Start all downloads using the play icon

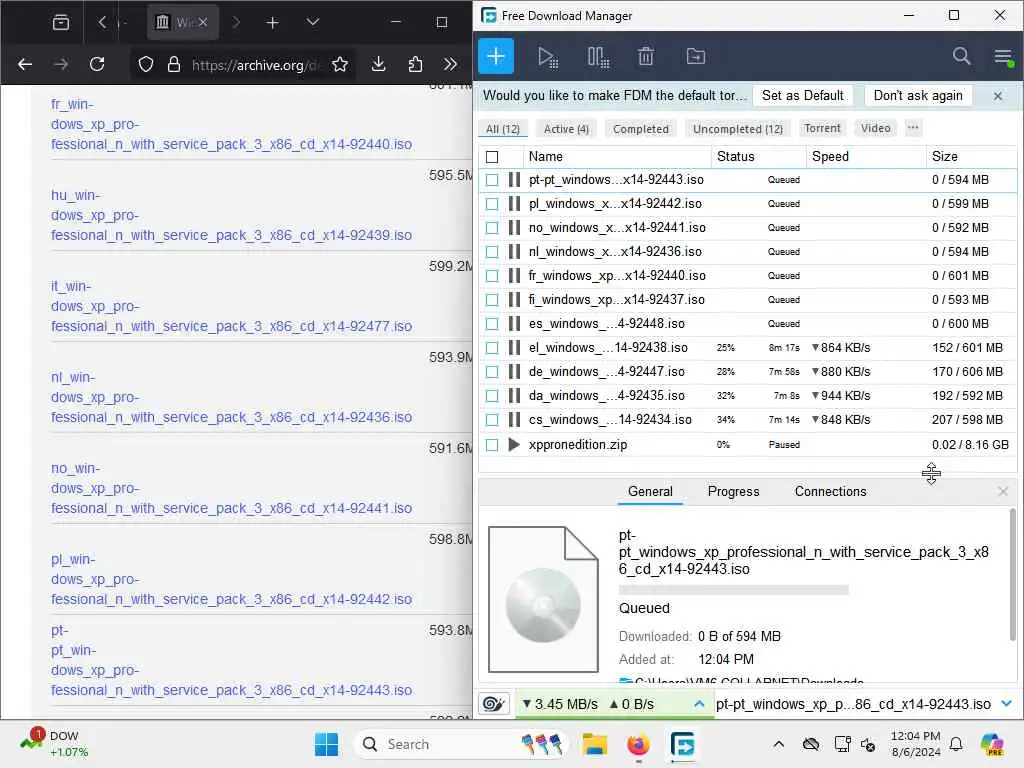pyautogui.click(x=547, y=57)
